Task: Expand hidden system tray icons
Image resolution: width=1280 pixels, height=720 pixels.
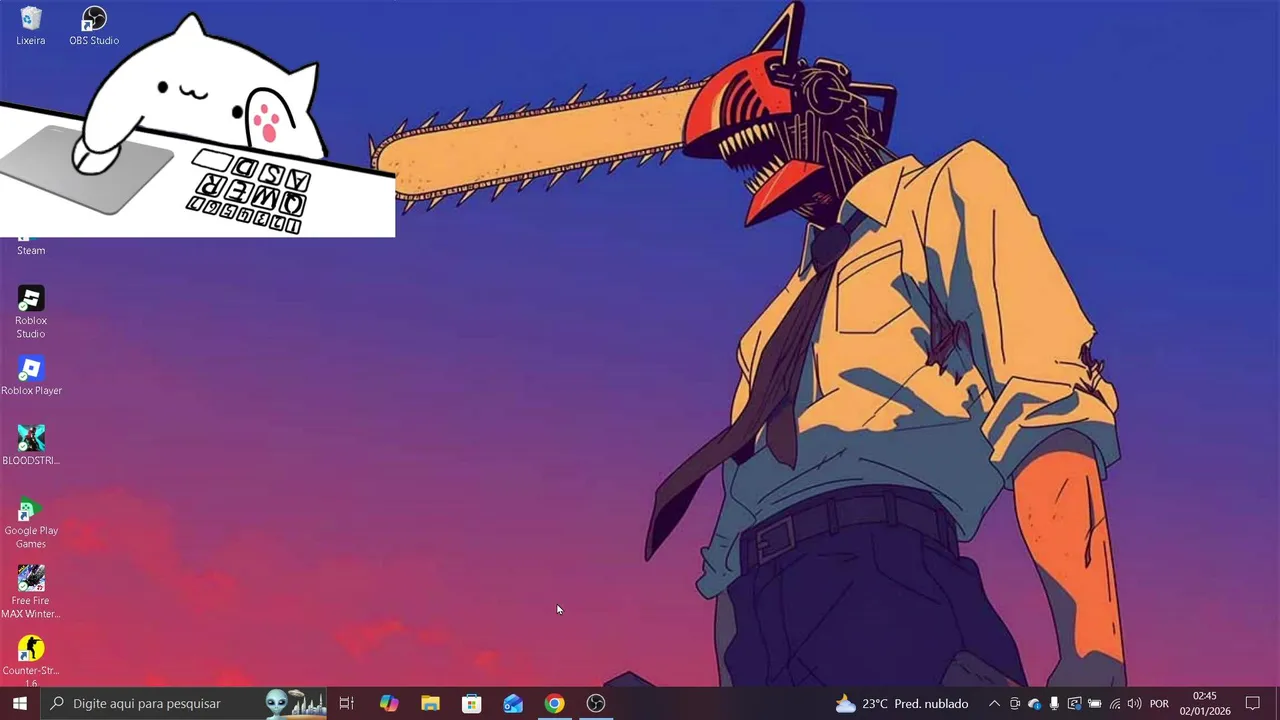Action: click(x=994, y=704)
